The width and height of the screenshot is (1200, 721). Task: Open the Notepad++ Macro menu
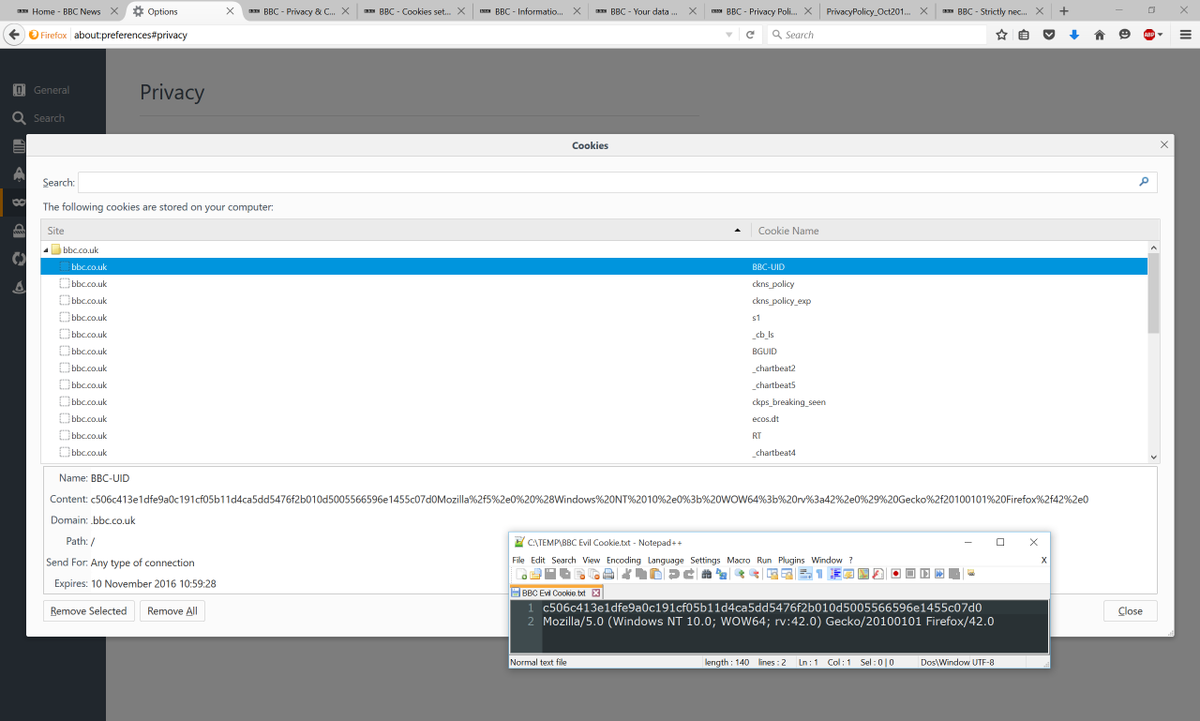coord(738,560)
